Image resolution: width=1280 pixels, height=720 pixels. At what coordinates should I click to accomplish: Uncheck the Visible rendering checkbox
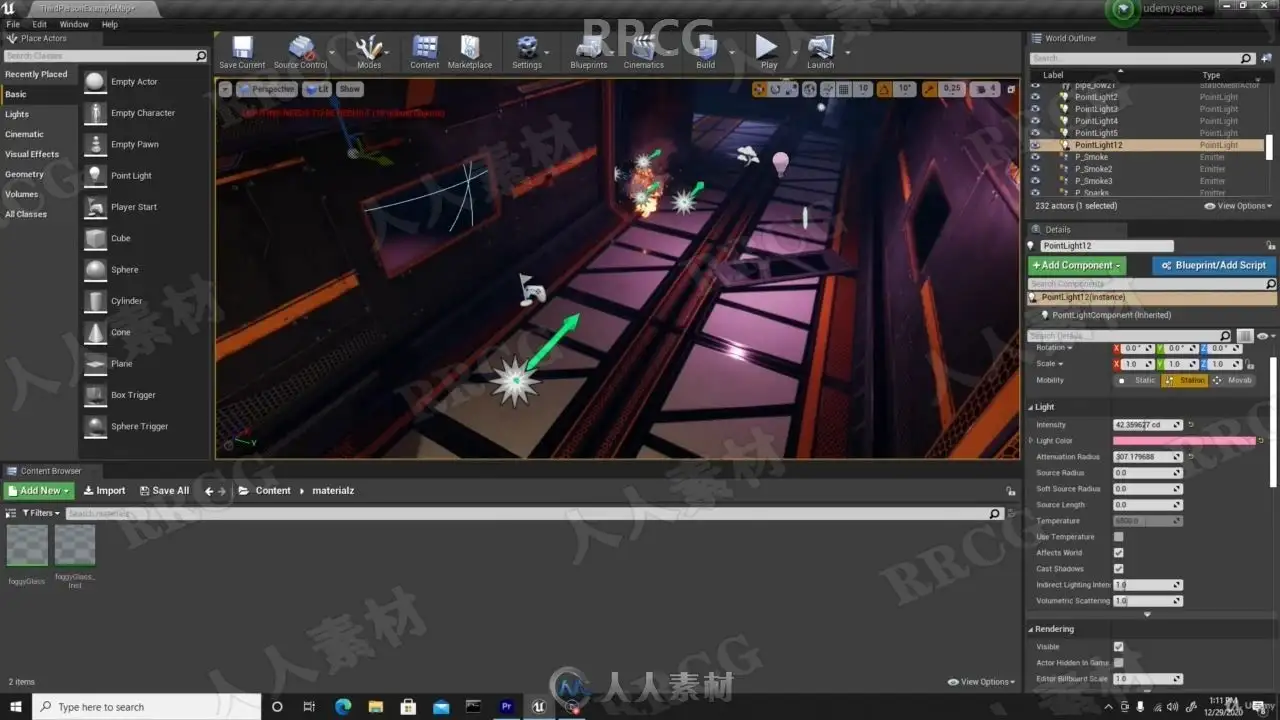1118,647
